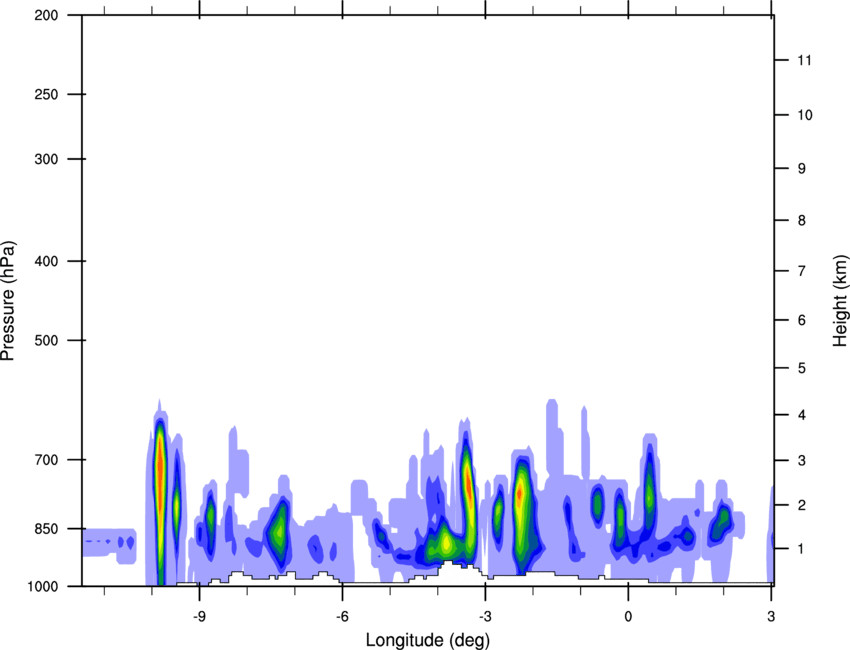Click the 250 pressure tick label

(46, 94)
